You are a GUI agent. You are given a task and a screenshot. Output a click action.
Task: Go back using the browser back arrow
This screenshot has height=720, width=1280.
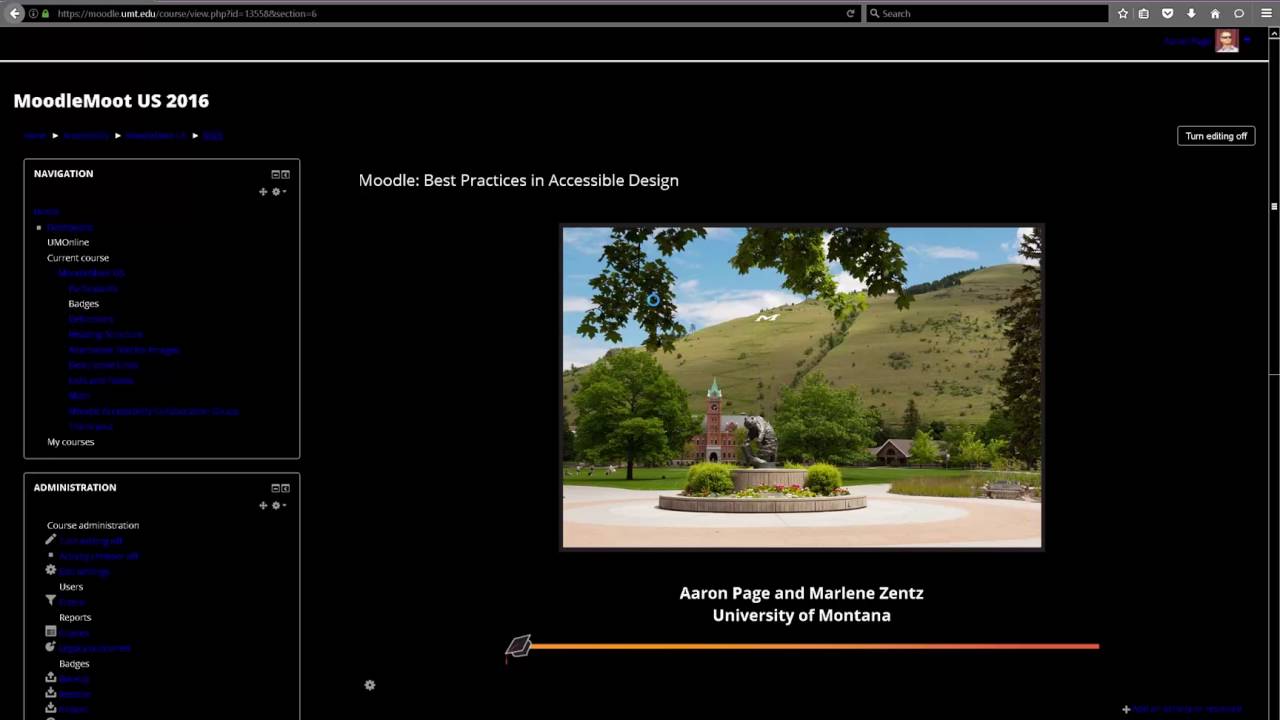15,13
